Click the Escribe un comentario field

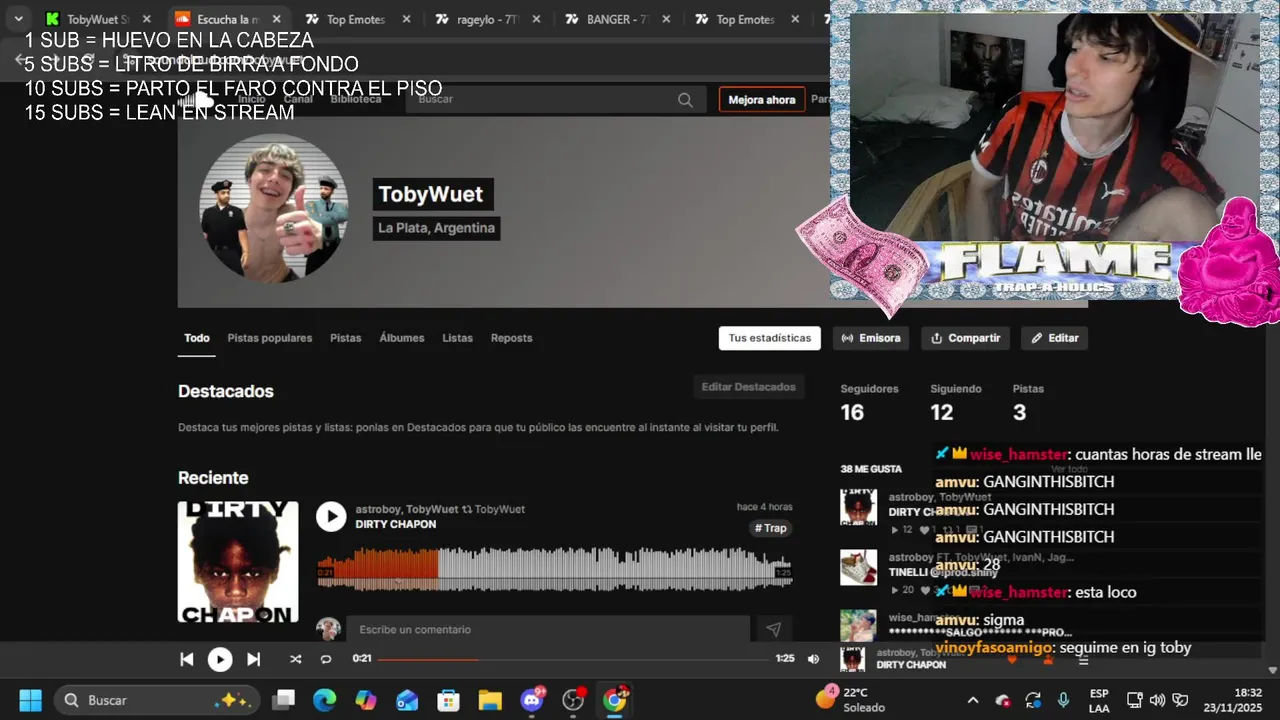[x=548, y=629]
